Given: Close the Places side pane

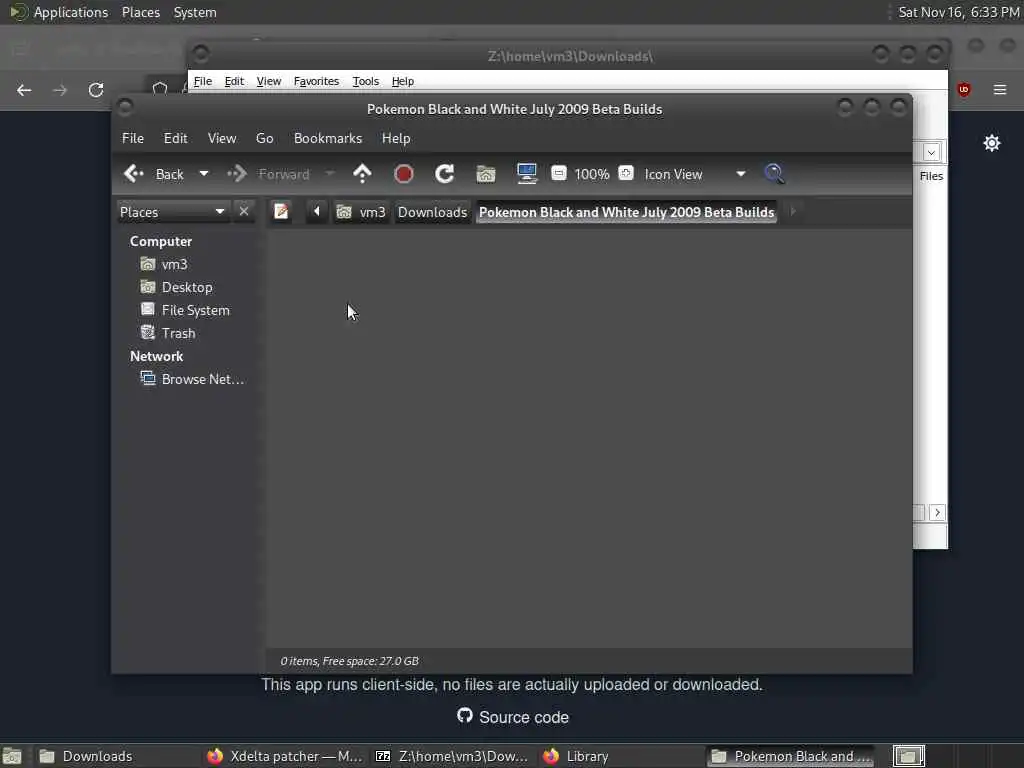Looking at the screenshot, I should pos(244,212).
